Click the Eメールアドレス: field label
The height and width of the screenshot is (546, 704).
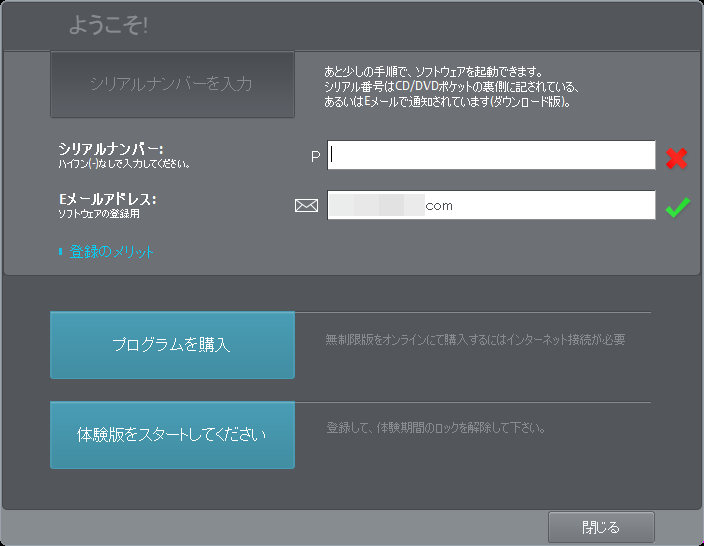pos(107,199)
